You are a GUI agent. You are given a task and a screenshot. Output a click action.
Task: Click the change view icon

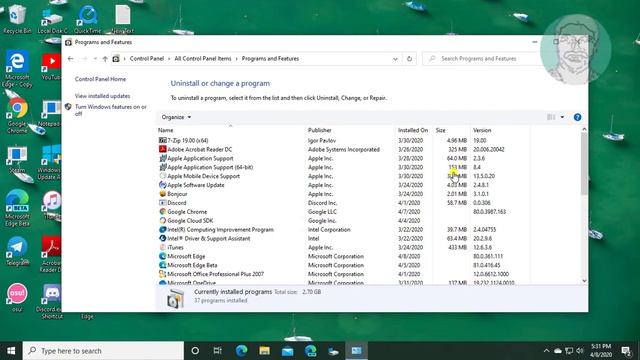551,117
